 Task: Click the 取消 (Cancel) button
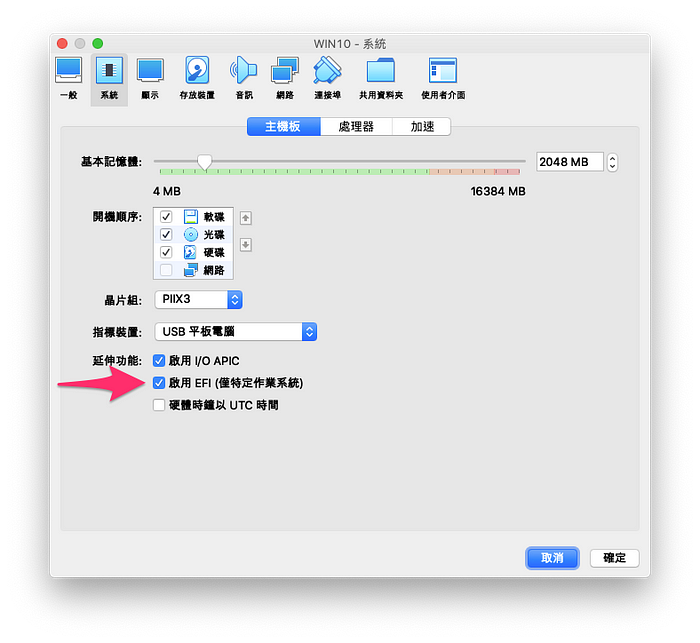pos(552,558)
